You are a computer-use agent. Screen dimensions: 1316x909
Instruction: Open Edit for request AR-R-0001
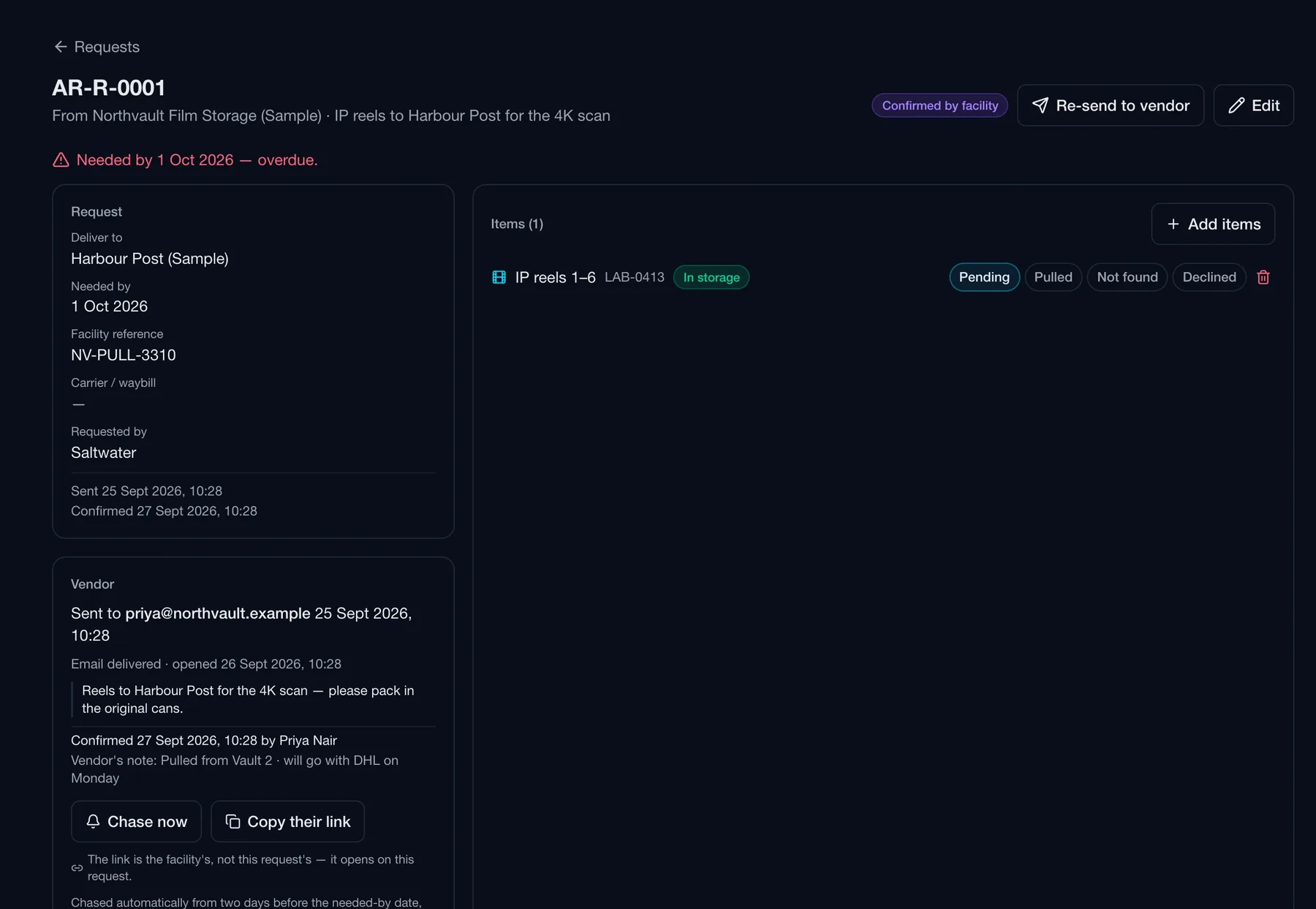pyautogui.click(x=1253, y=105)
